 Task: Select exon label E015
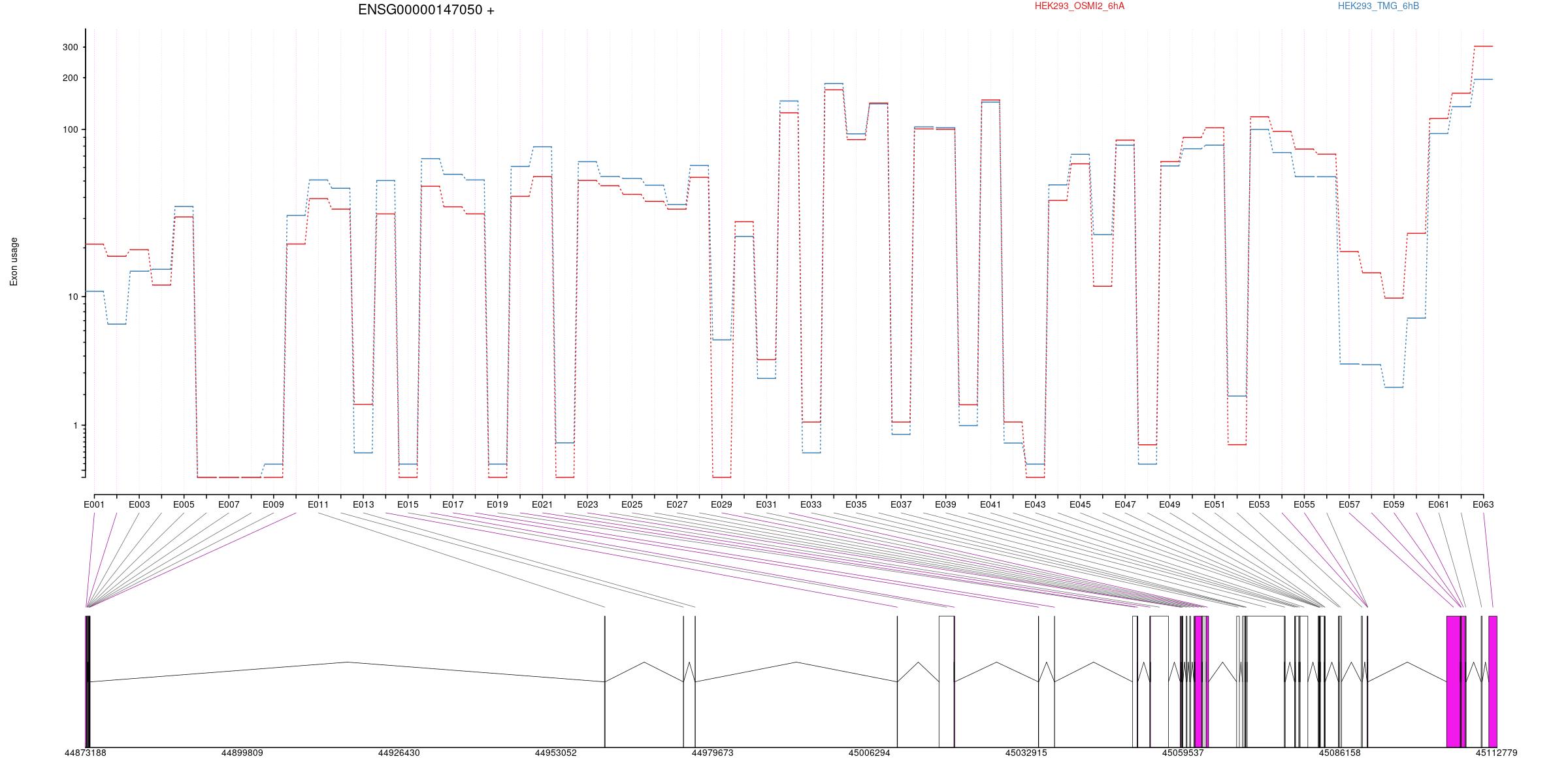408,504
